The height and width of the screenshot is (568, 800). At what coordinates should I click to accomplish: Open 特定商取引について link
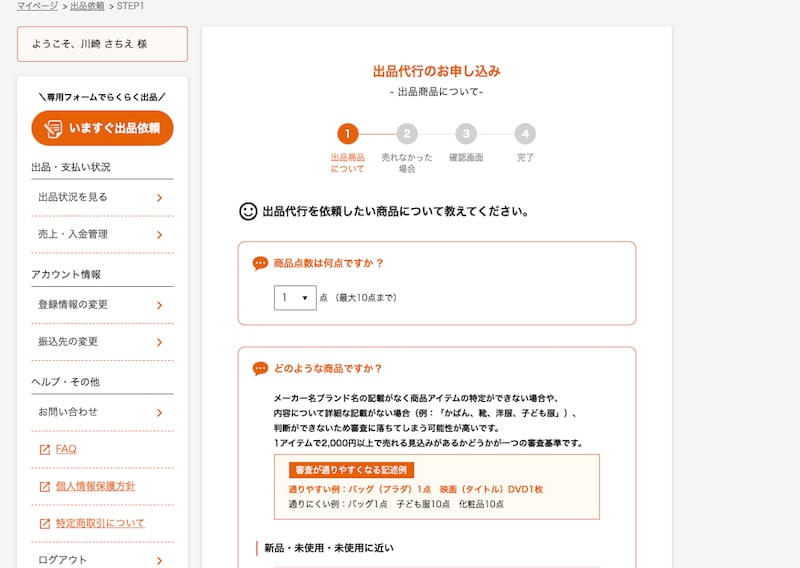(100, 523)
